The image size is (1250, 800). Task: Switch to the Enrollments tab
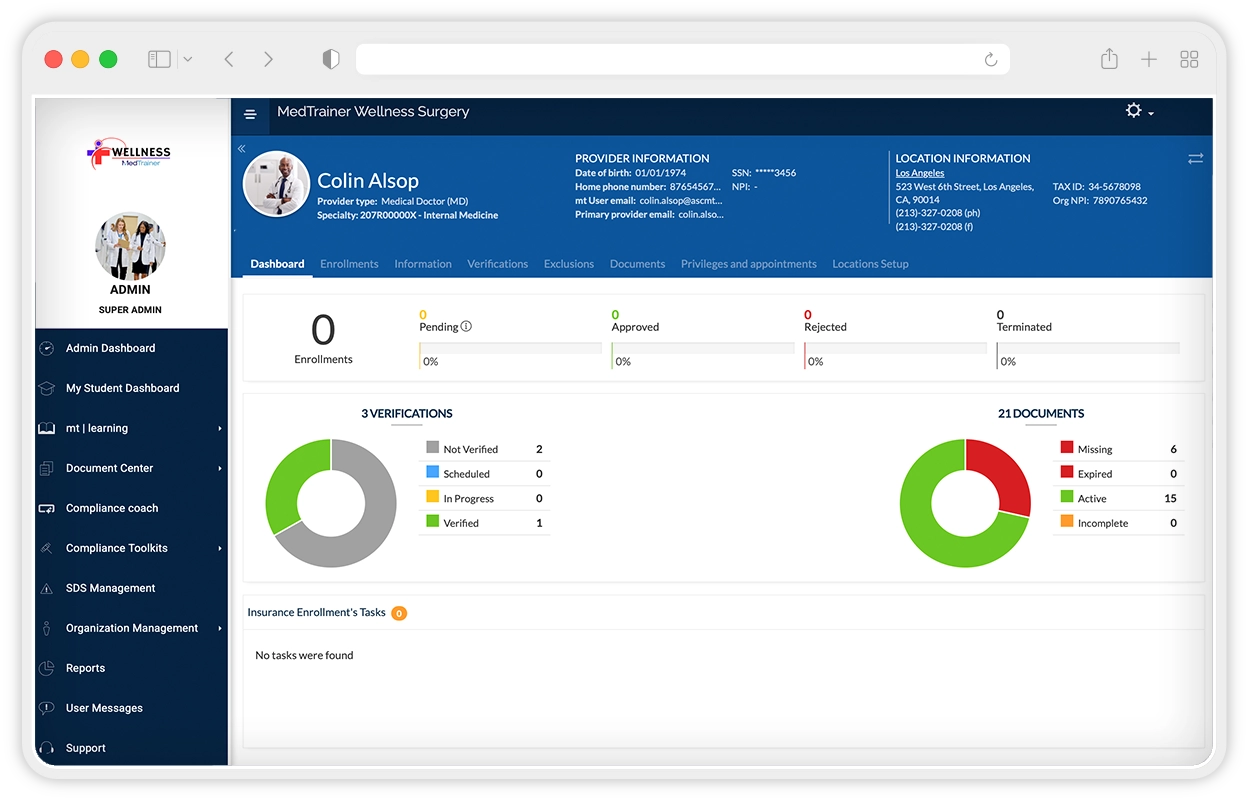[x=349, y=264]
